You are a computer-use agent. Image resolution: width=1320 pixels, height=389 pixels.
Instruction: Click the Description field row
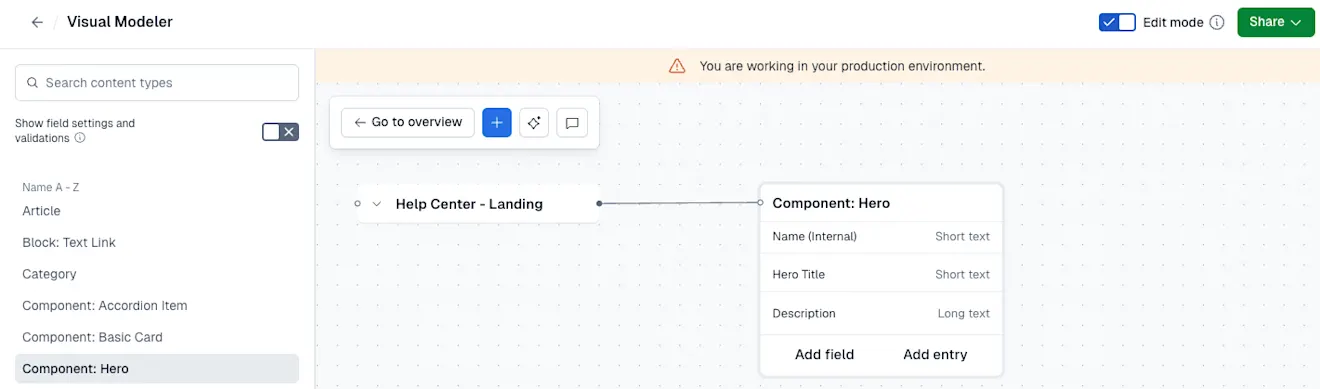[x=881, y=313]
